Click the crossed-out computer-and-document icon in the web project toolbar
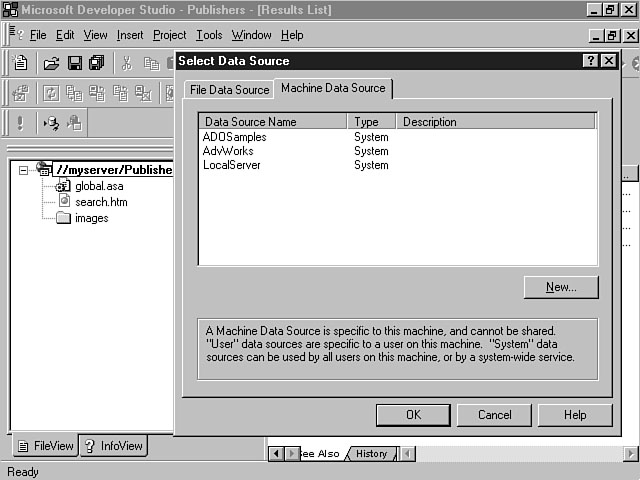 144,93
